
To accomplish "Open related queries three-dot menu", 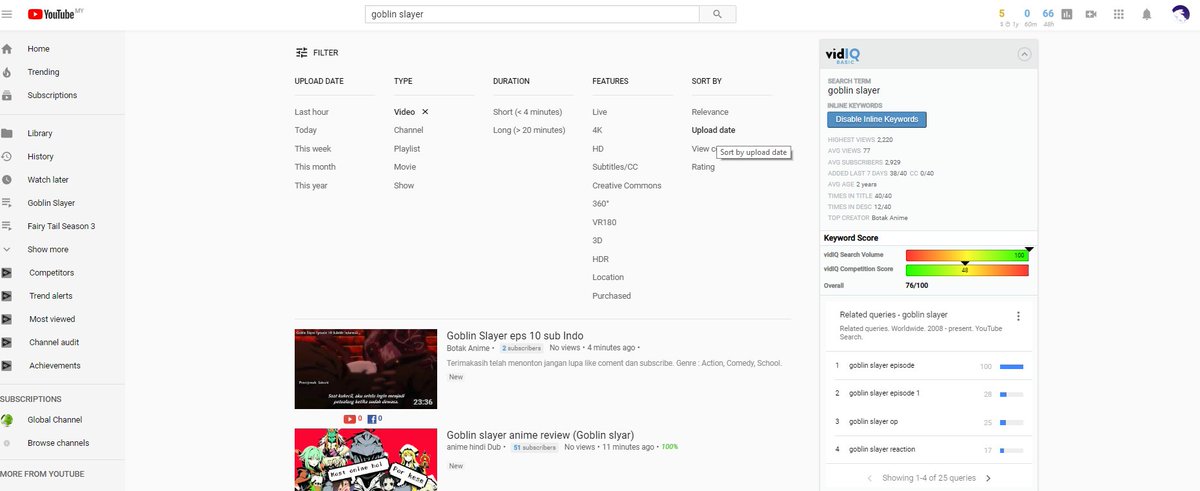I will pyautogui.click(x=1019, y=316).
